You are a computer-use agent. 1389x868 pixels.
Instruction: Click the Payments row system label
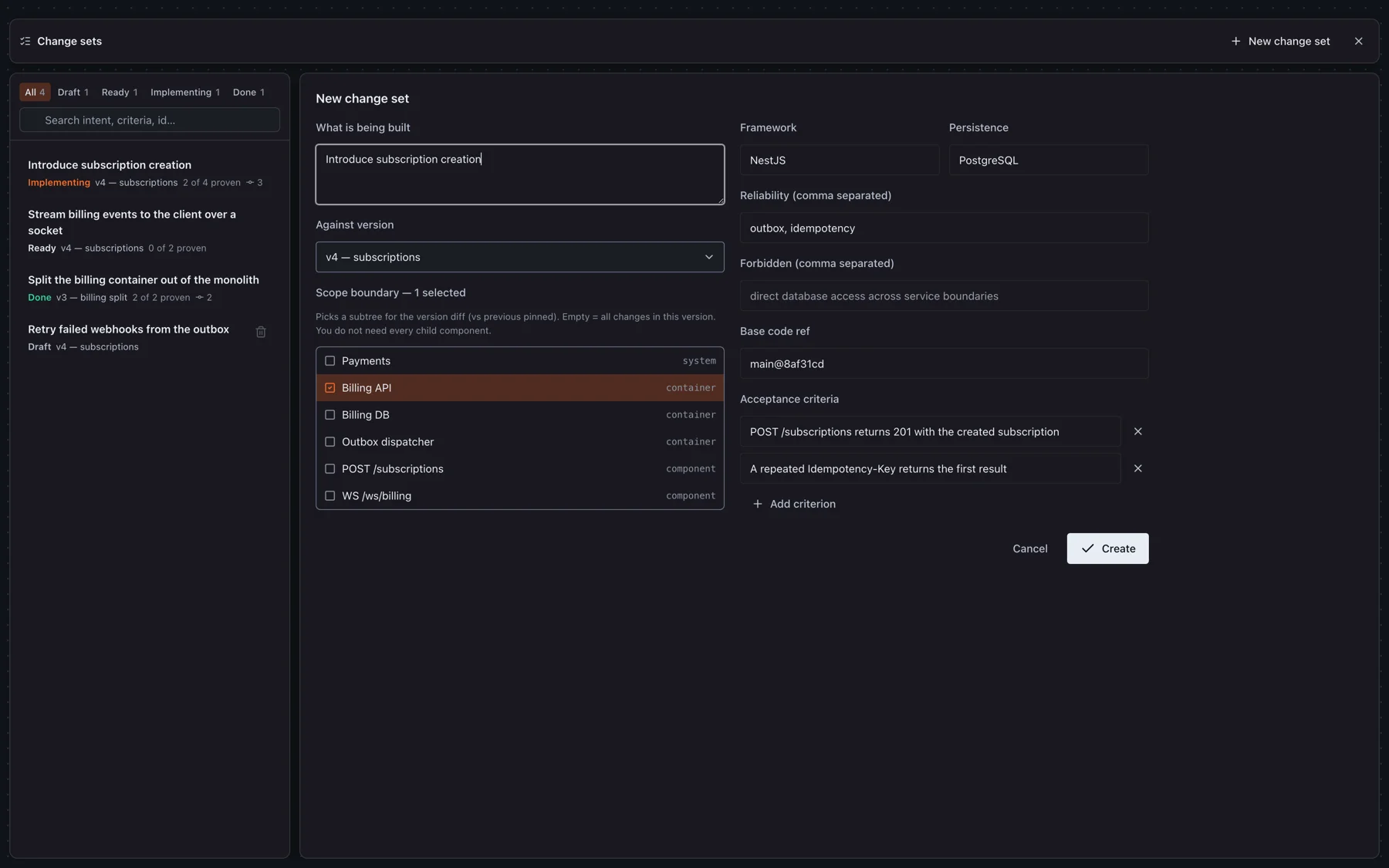coord(699,361)
